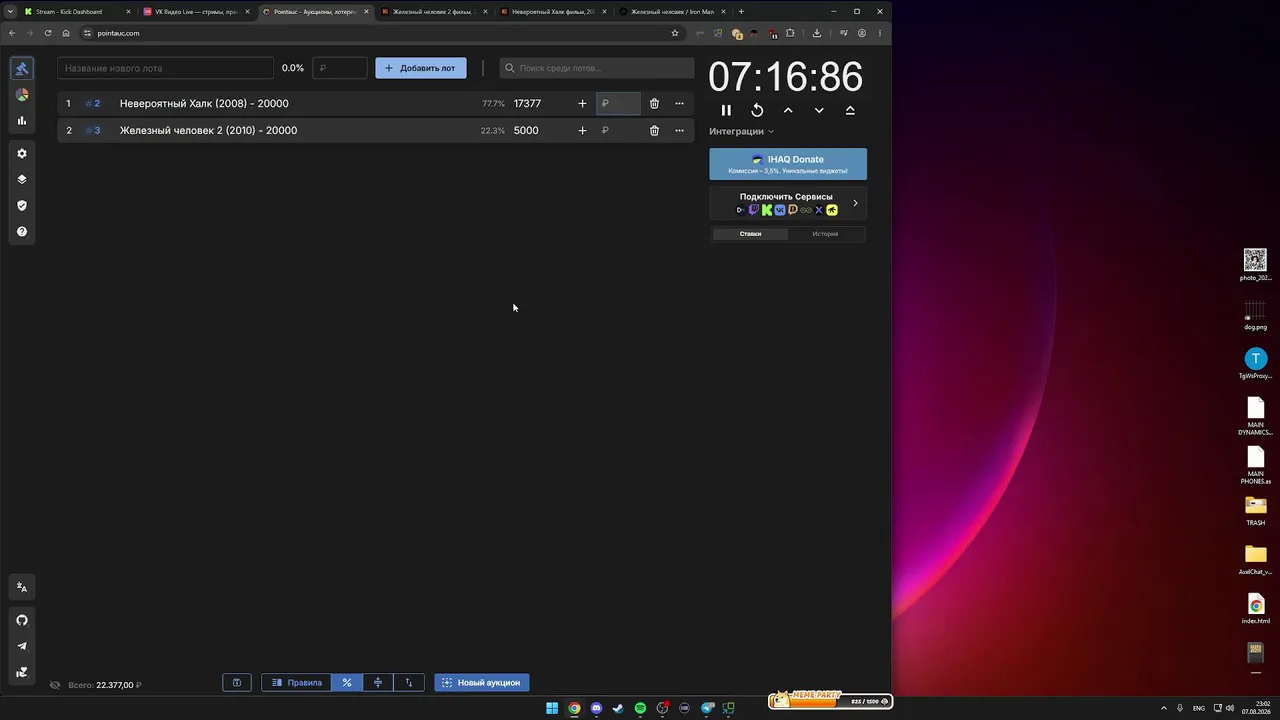Add amount to Железный человек 2 lot
1280x720 pixels.
tap(582, 130)
